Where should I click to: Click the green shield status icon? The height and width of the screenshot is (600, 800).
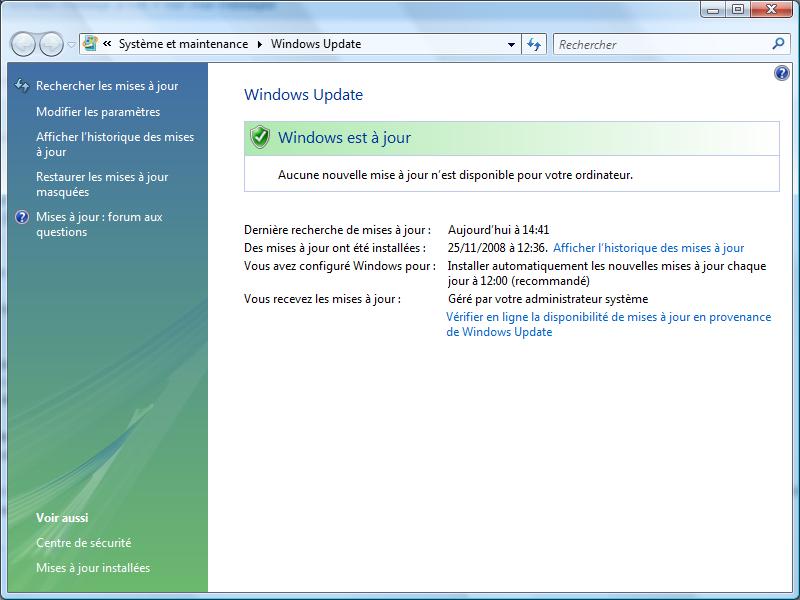(260, 137)
